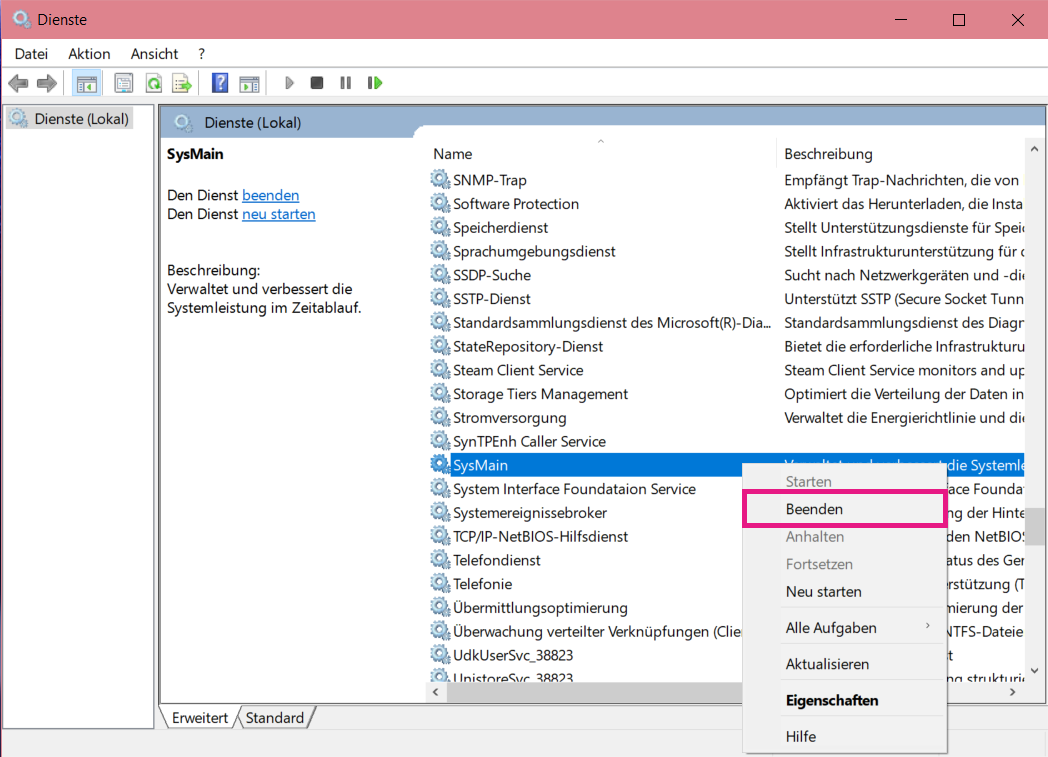Click the Back arrow toolbar icon
This screenshot has width=1048, height=757.
pyautogui.click(x=18, y=84)
